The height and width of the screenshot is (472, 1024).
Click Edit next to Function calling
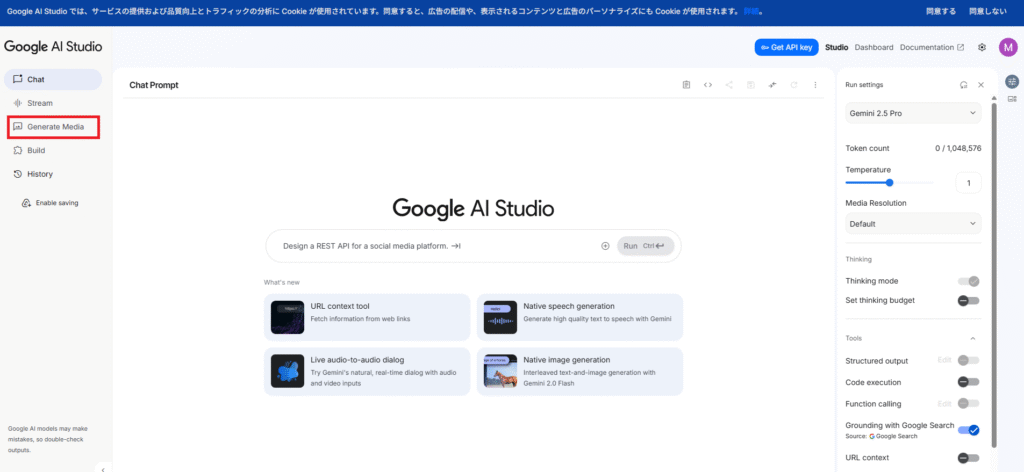[x=944, y=403]
